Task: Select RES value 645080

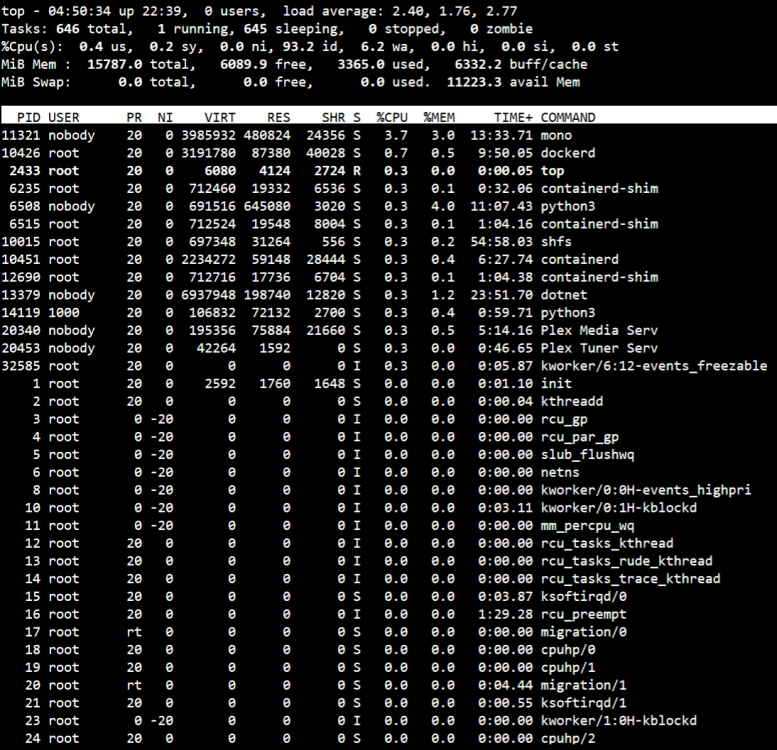Action: click(x=267, y=206)
